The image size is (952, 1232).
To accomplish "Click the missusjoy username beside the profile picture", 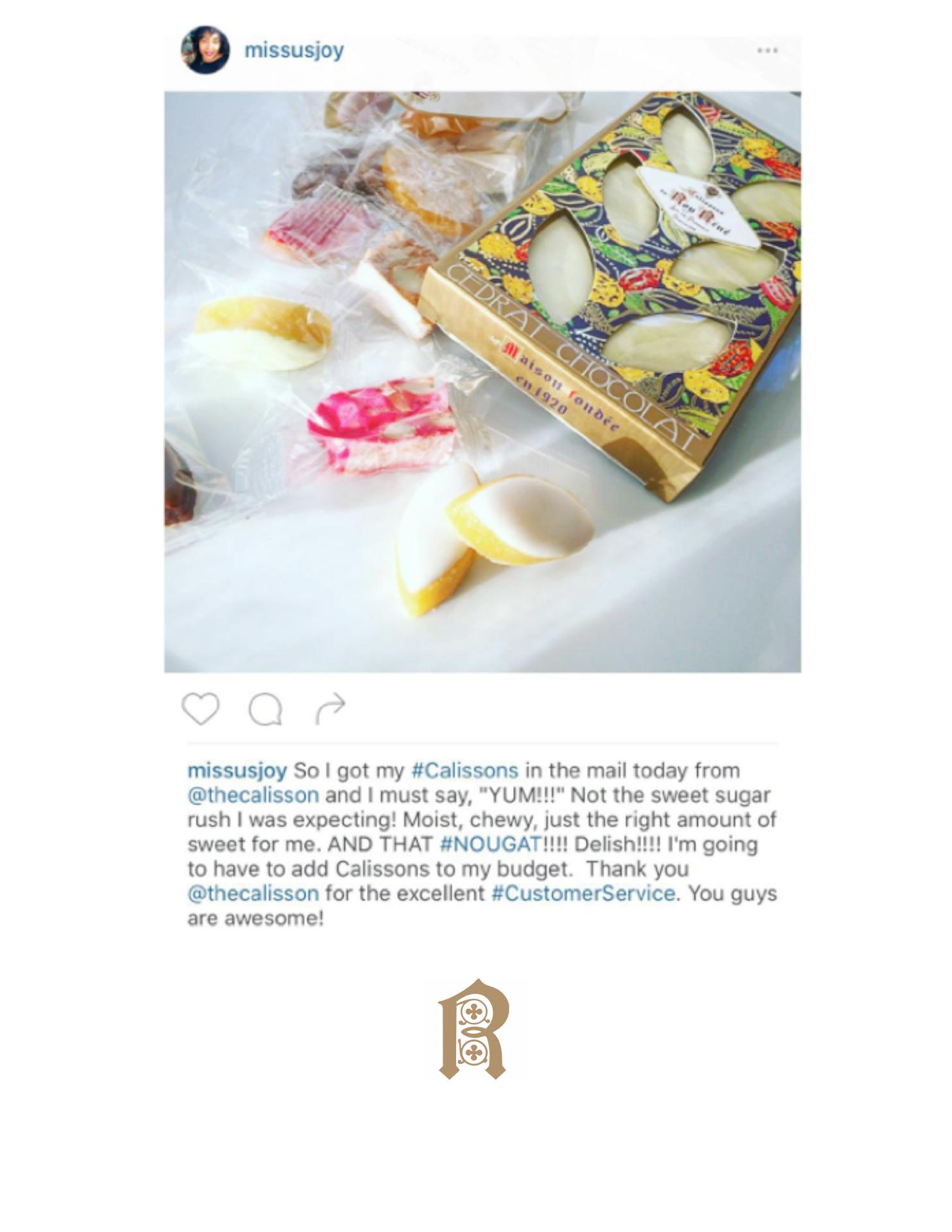I will (x=294, y=50).
